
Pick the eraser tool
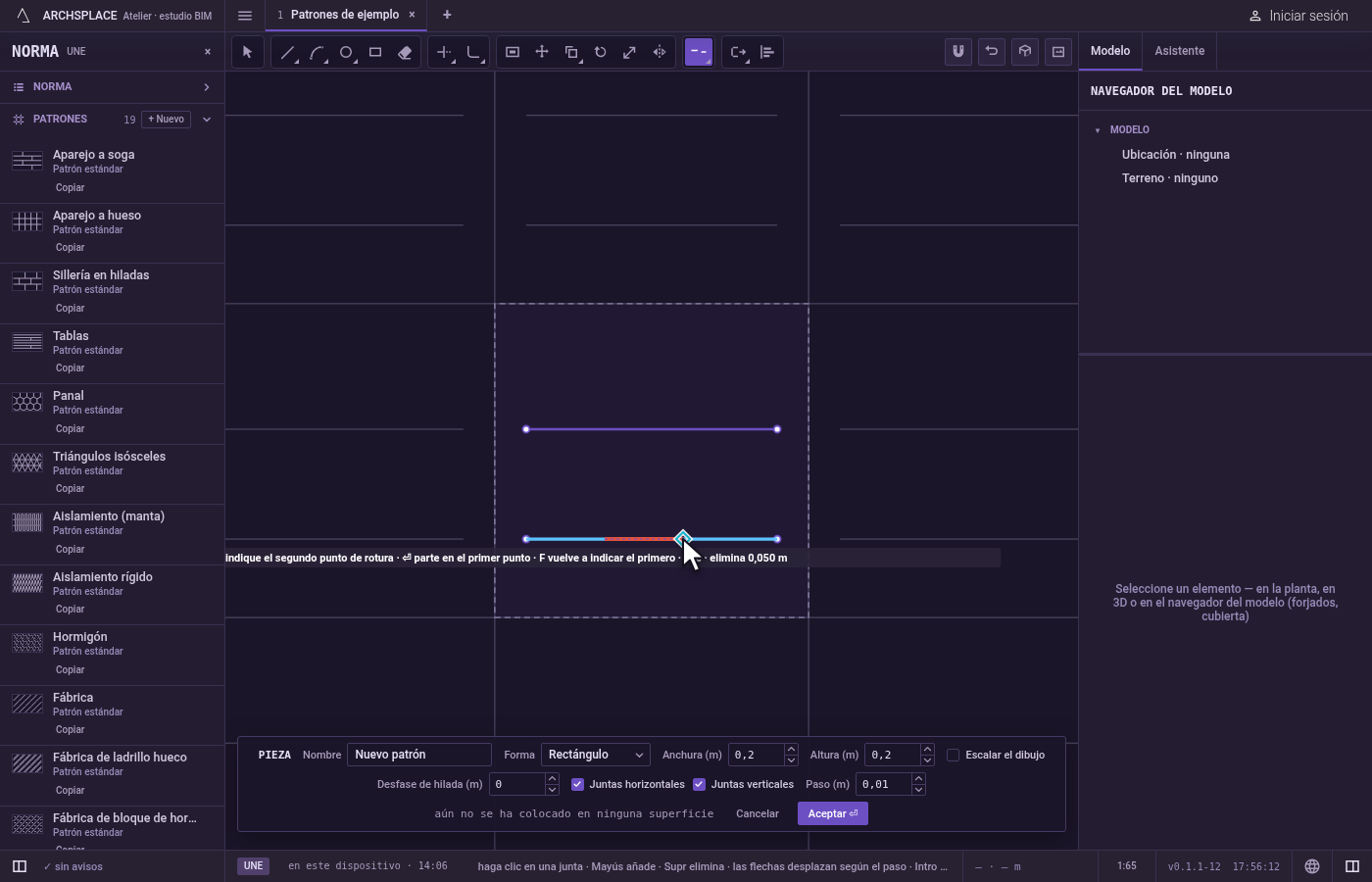pyautogui.click(x=405, y=52)
